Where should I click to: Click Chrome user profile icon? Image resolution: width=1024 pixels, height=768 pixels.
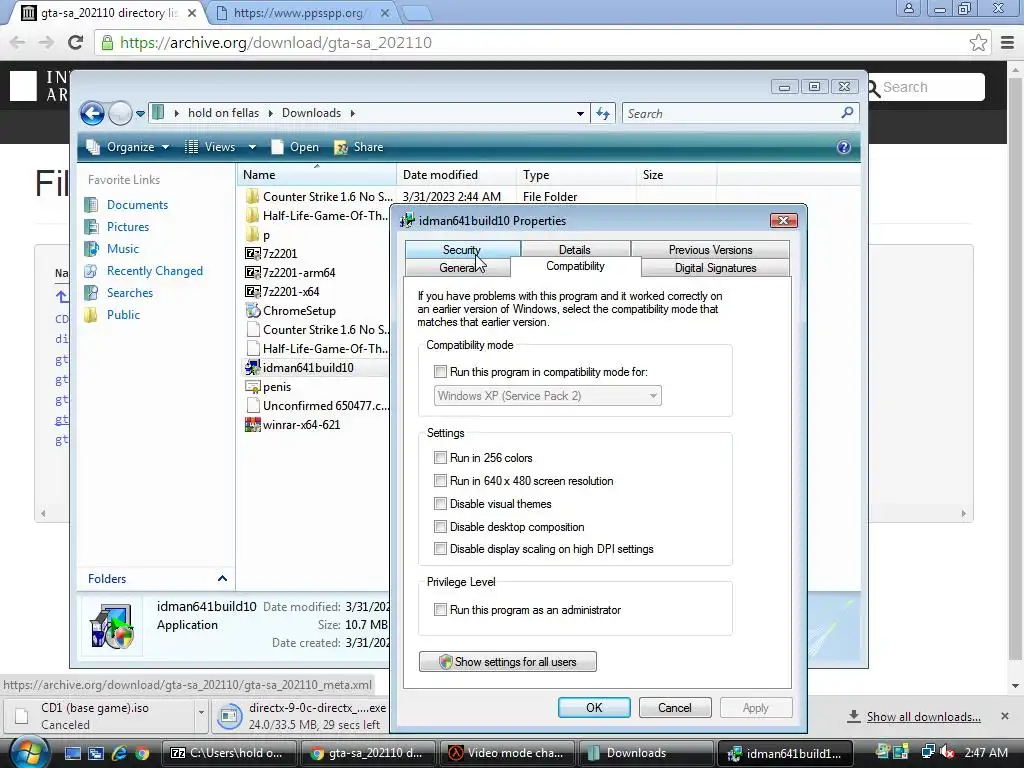point(908,9)
